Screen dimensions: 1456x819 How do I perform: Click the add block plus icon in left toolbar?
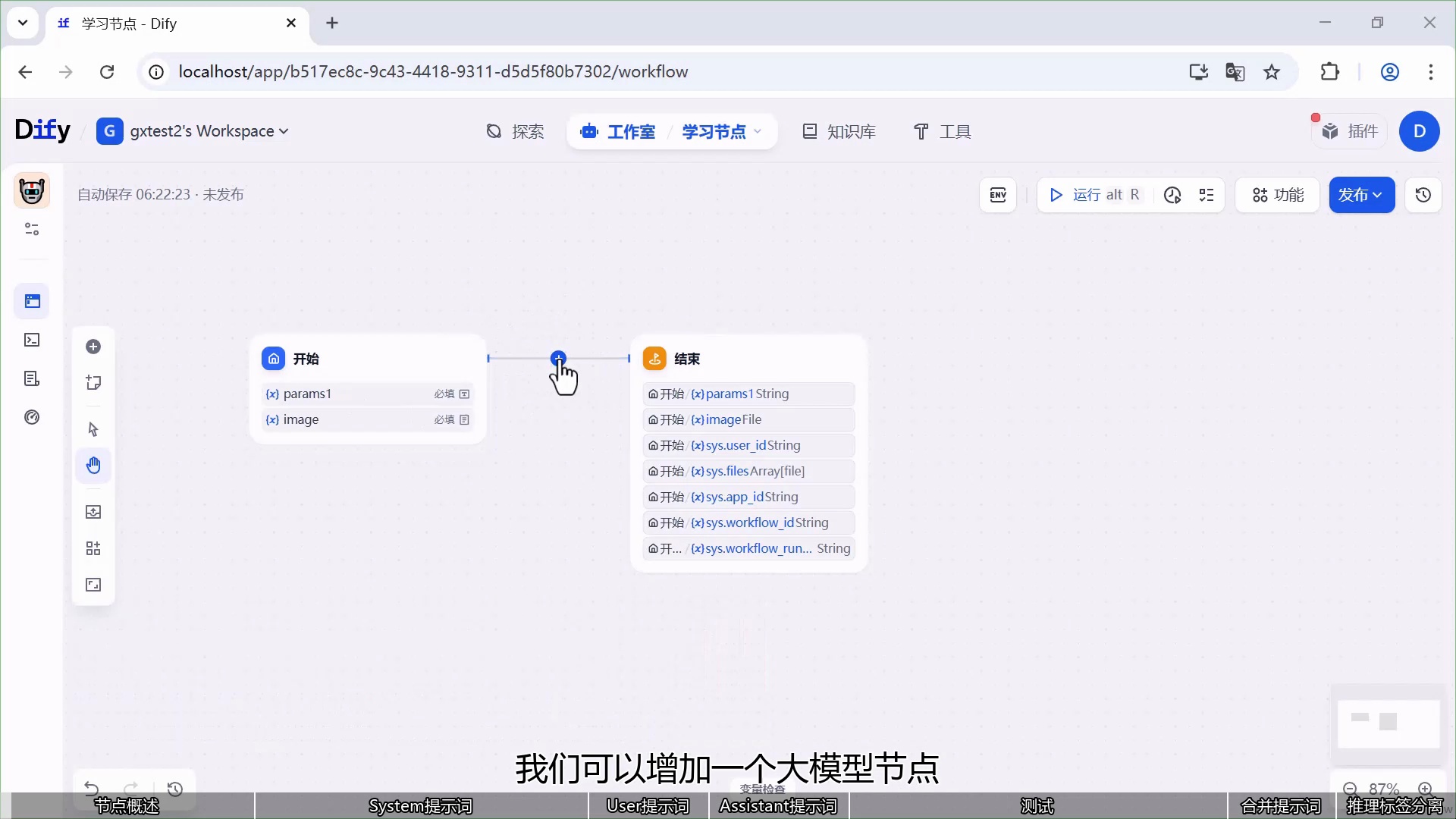click(93, 347)
